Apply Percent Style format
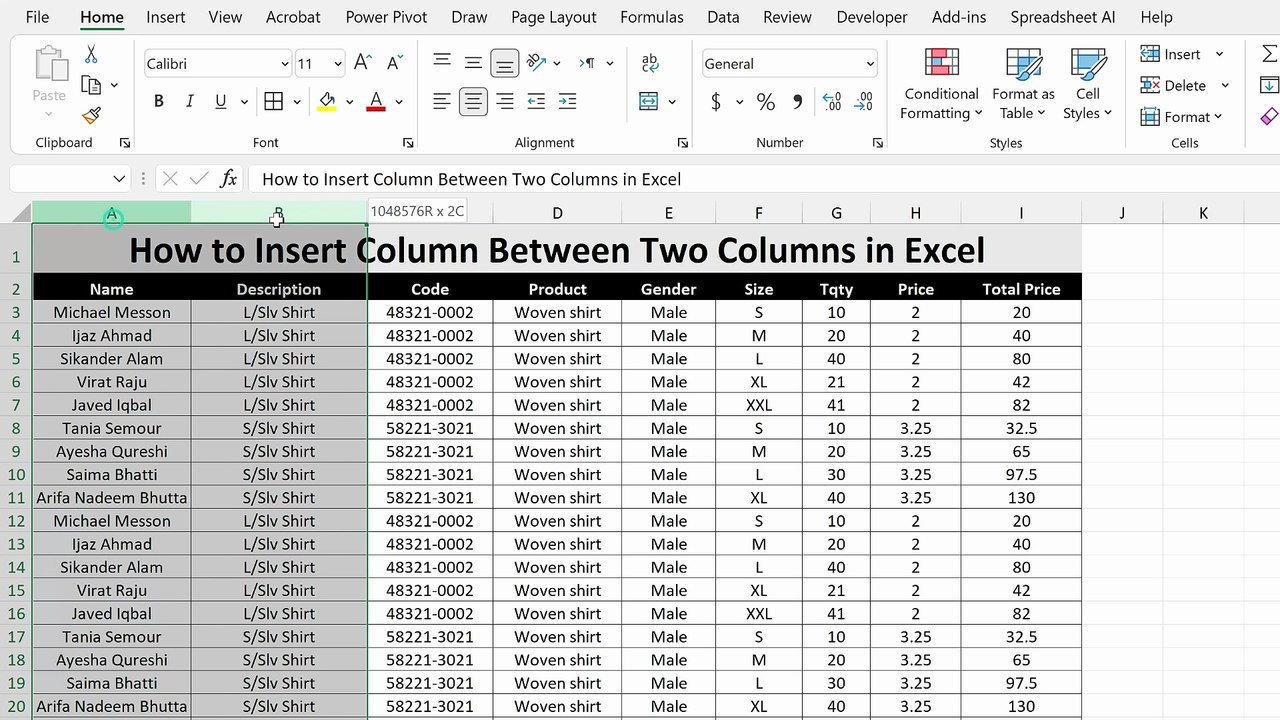The height and width of the screenshot is (720, 1280). point(766,101)
